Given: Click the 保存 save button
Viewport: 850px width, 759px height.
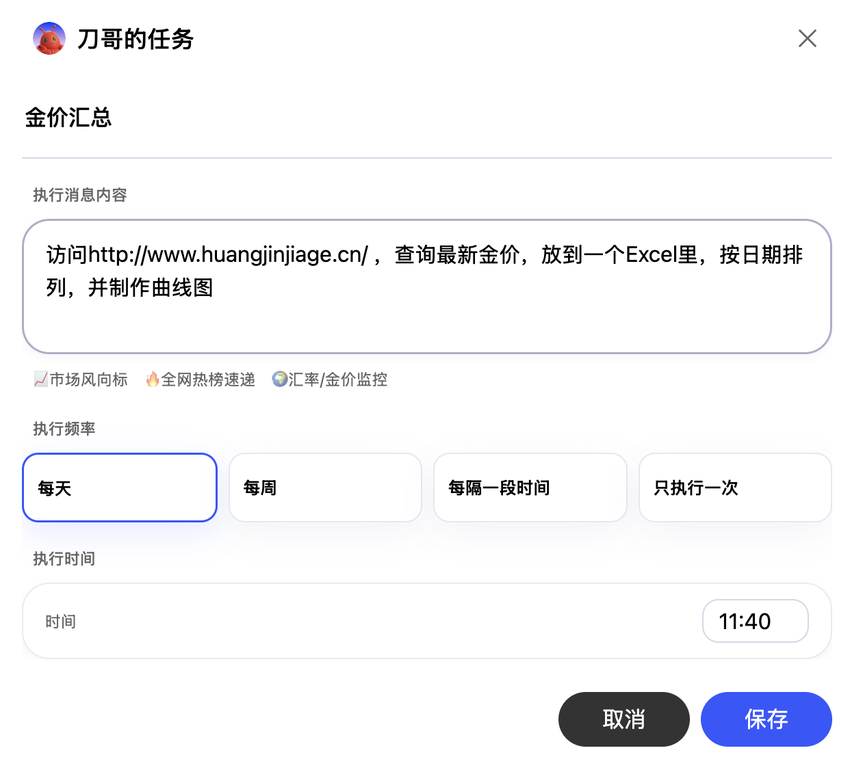Looking at the screenshot, I should pyautogui.click(x=766, y=719).
